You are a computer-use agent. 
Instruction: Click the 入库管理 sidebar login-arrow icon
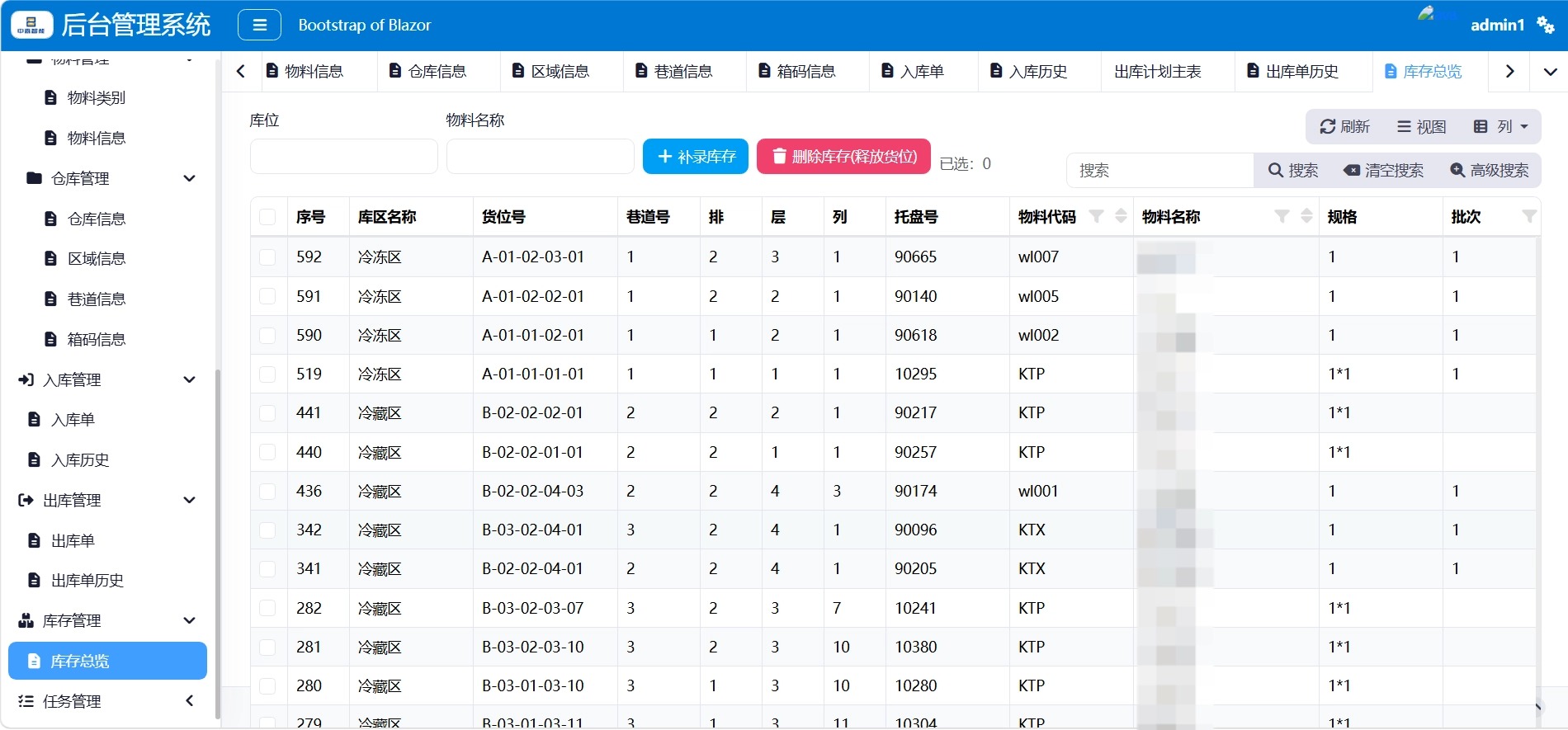pos(26,379)
